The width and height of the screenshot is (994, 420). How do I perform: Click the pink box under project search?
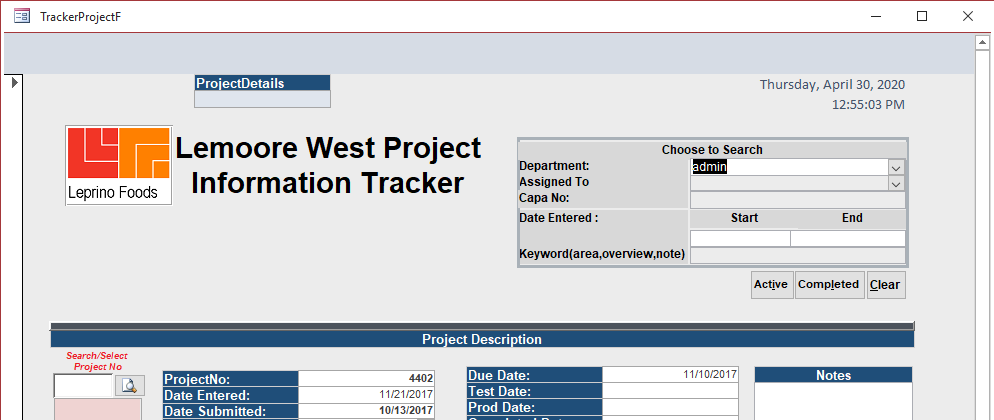tap(98, 409)
